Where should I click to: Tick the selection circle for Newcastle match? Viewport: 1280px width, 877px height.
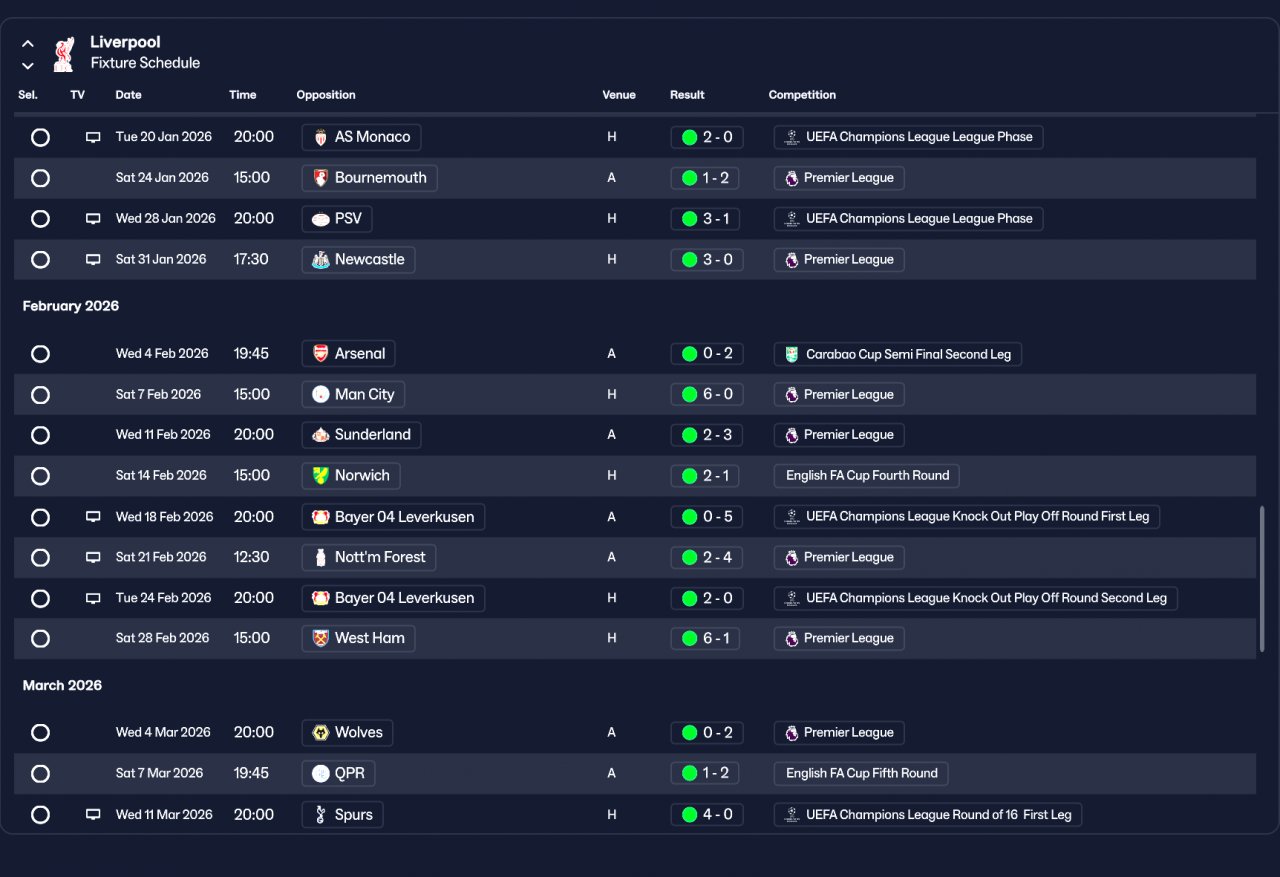pos(40,260)
